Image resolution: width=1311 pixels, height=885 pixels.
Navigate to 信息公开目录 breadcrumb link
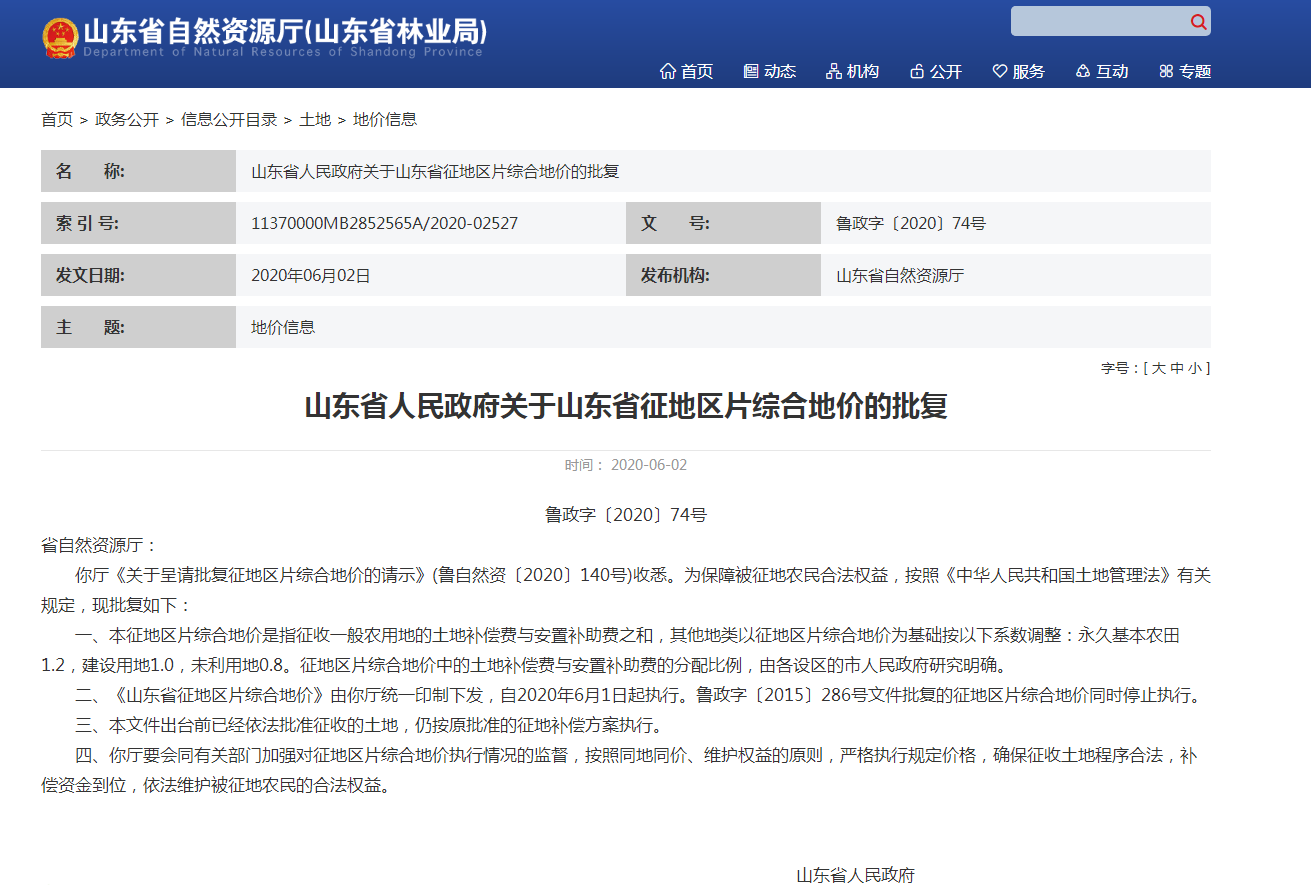(229, 120)
